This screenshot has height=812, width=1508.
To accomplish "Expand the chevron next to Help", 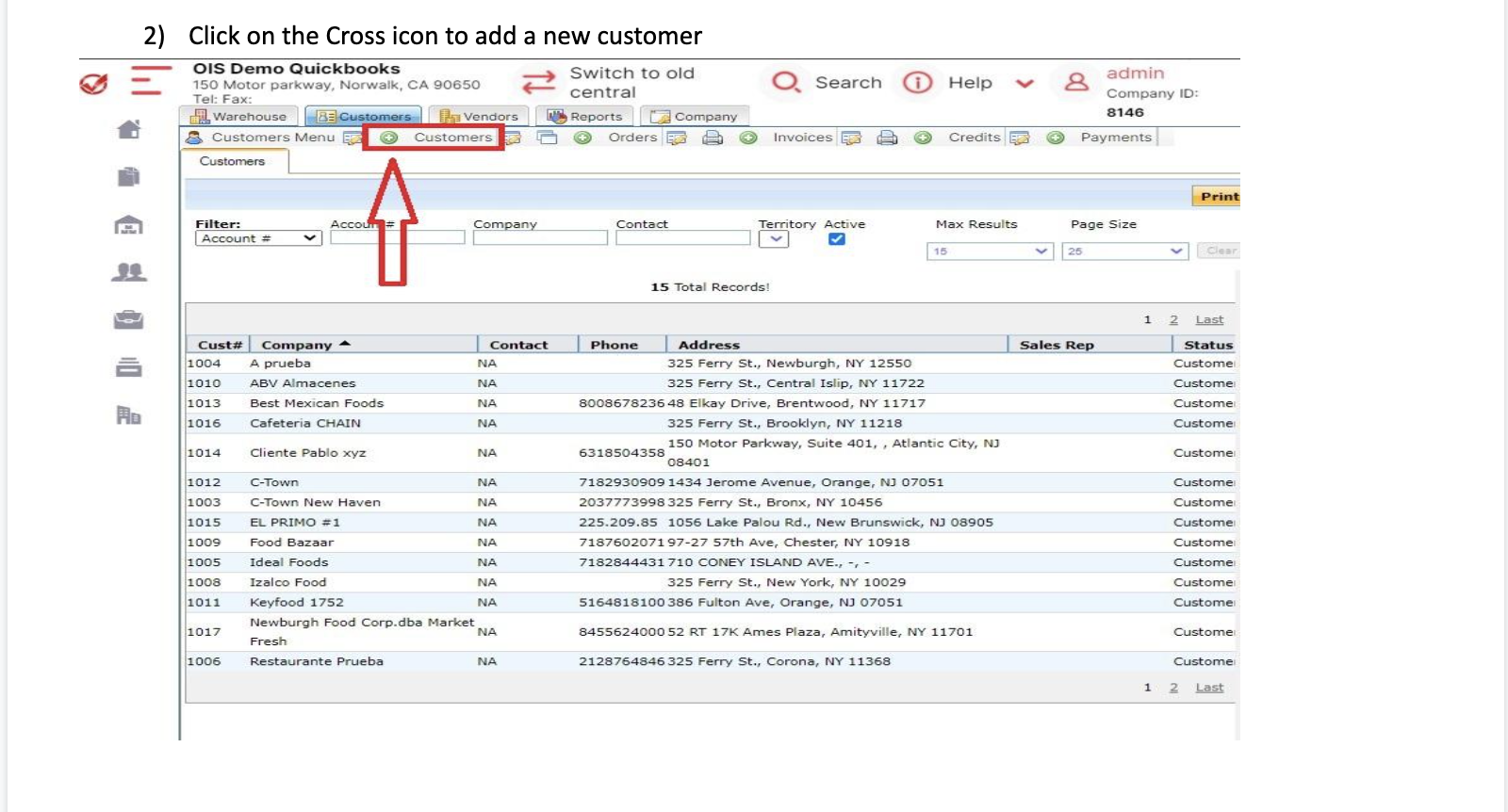I will pos(1025,84).
